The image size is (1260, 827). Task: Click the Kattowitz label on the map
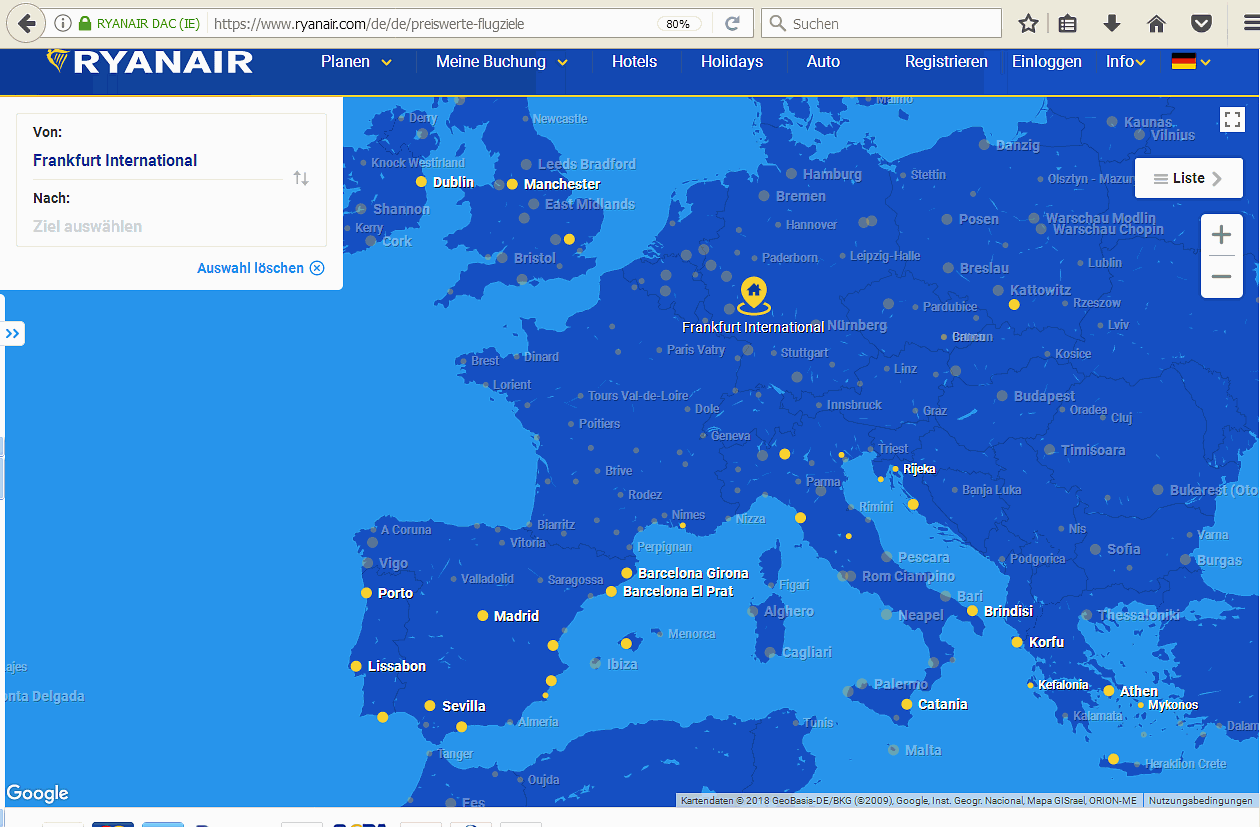pyautogui.click(x=1040, y=290)
